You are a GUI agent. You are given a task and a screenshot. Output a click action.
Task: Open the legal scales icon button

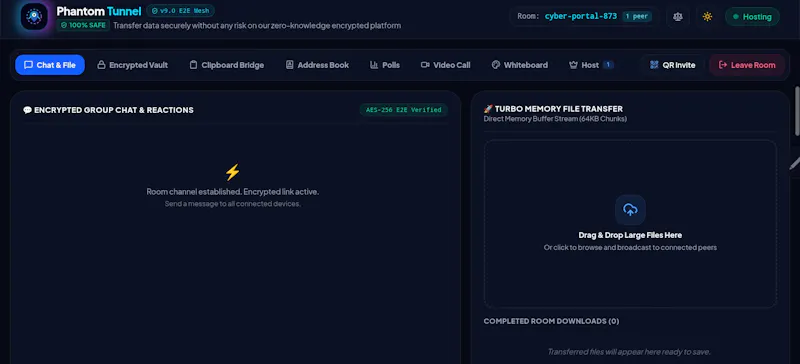[x=678, y=16]
